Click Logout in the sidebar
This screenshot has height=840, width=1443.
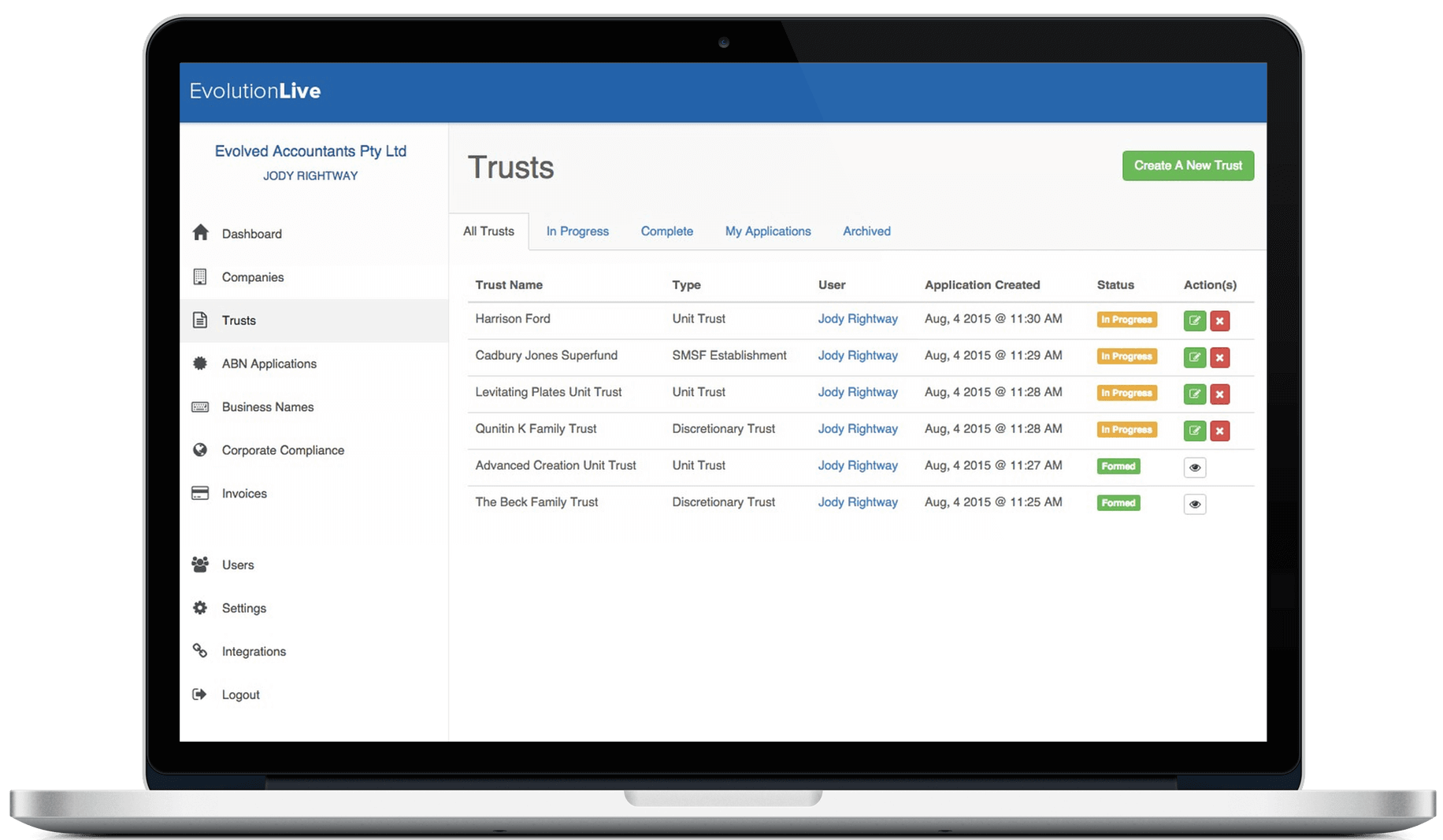coord(240,695)
